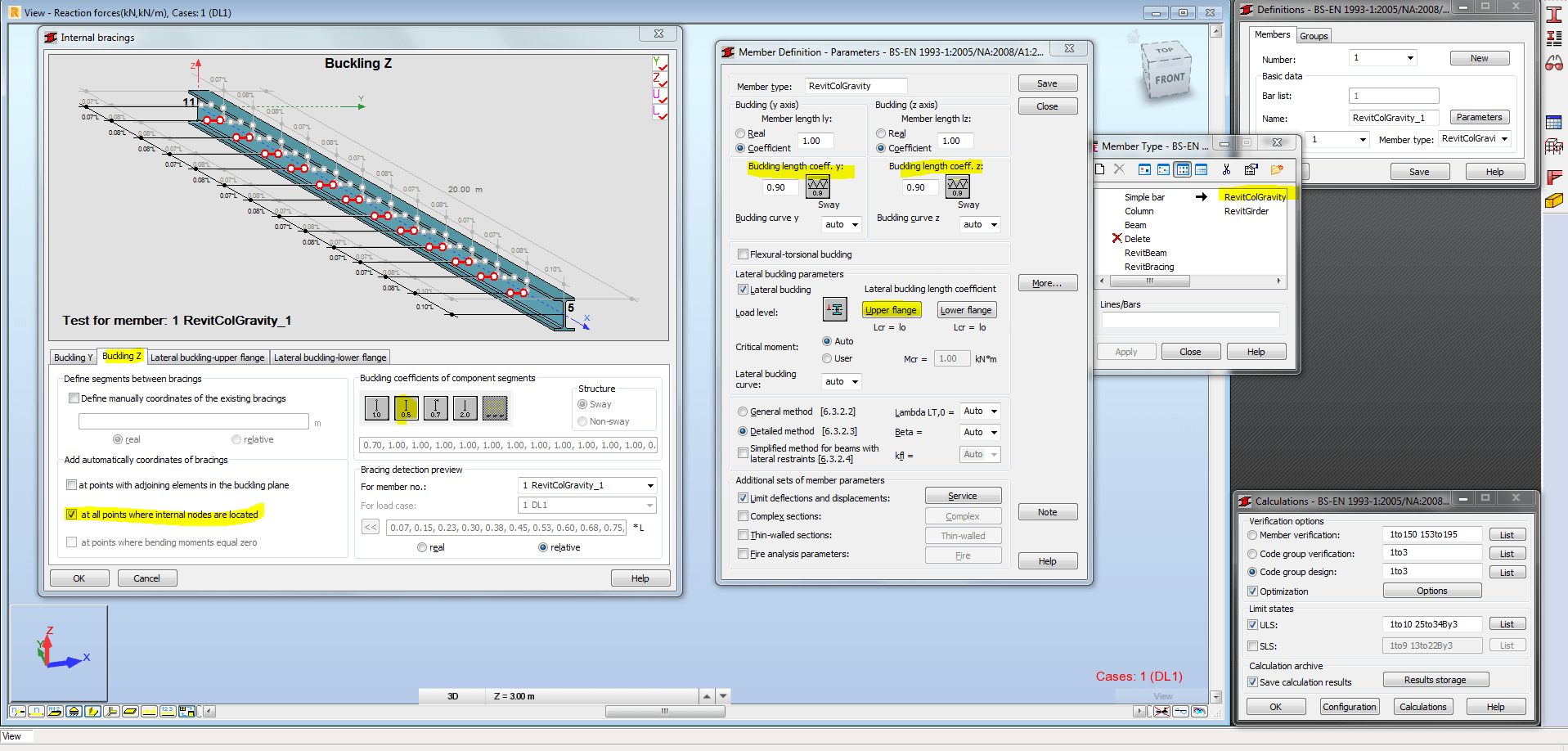Click the glasses icon in right toolbar
Image resolution: width=1568 pixels, height=751 pixels.
1554,63
